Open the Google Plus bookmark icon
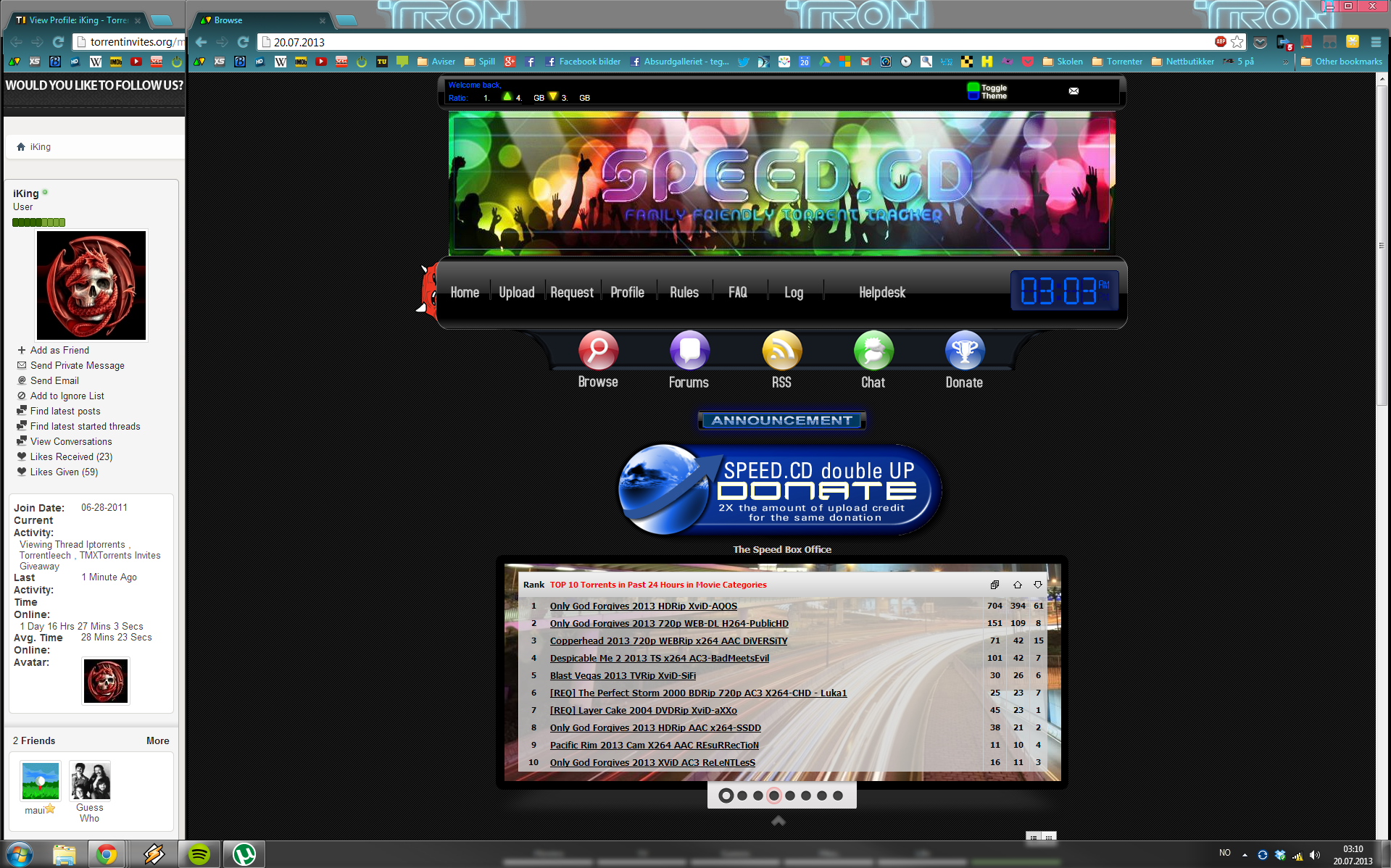Screen dimensions: 1391x868 [510, 62]
